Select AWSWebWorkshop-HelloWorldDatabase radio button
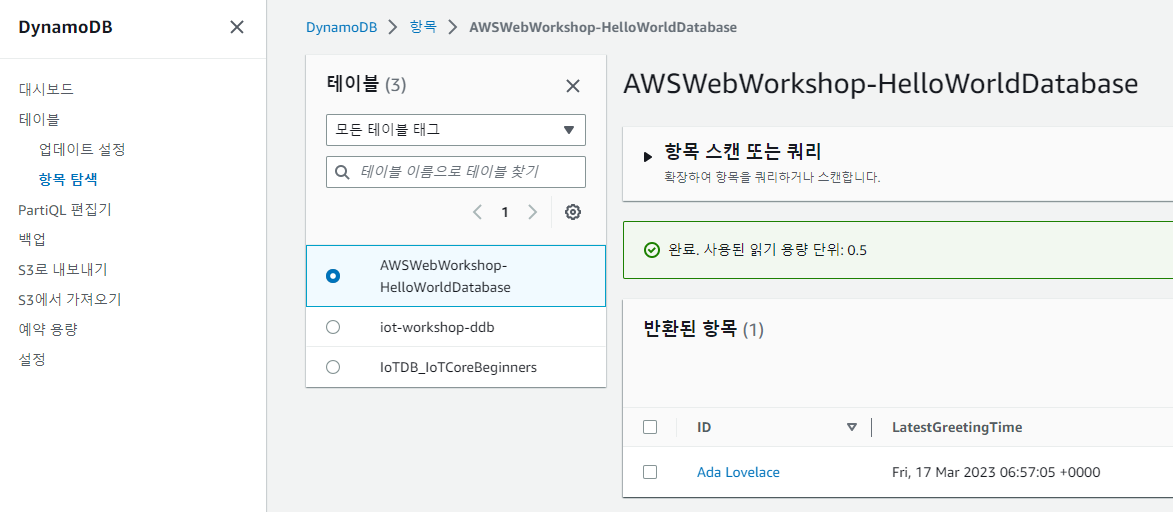Screen dimensions: 1173x512 click(334, 276)
